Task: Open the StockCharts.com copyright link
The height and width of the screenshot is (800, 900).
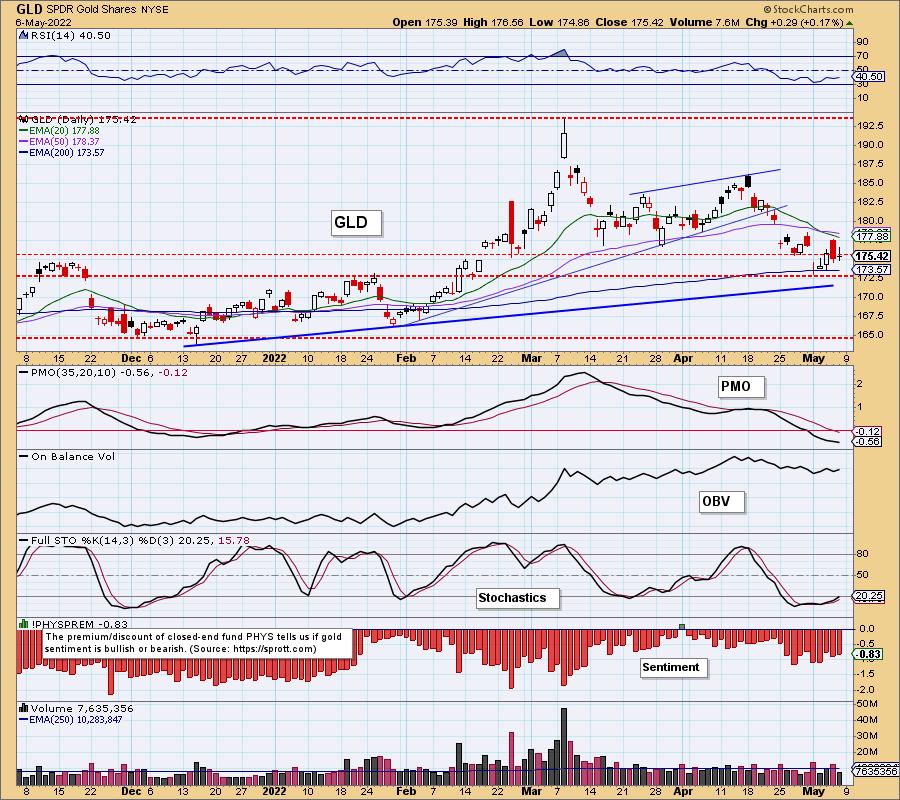Action: tap(808, 9)
